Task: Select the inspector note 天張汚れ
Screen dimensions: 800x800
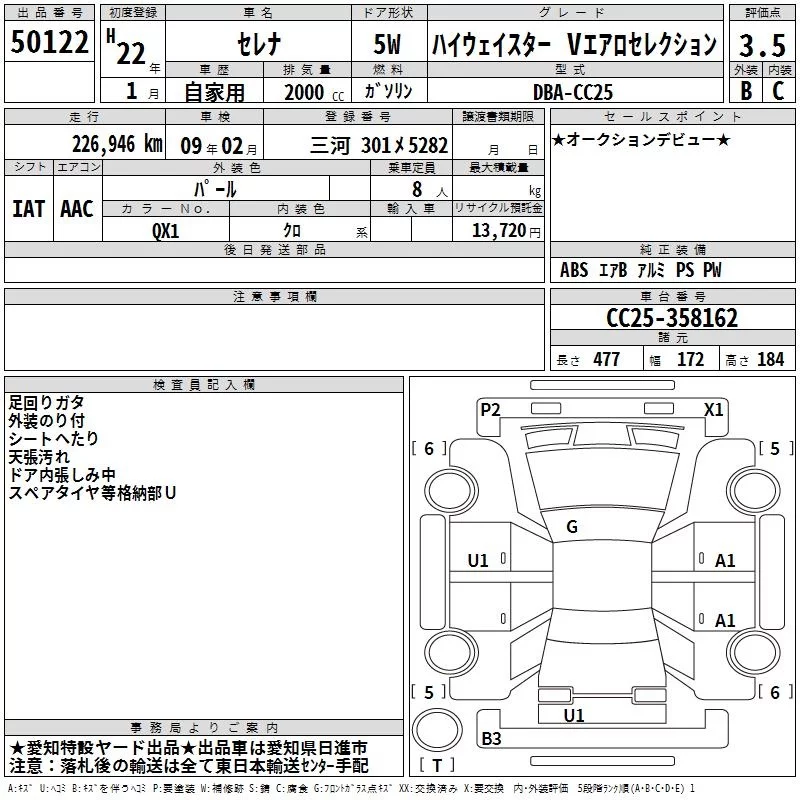Action: coord(39,457)
